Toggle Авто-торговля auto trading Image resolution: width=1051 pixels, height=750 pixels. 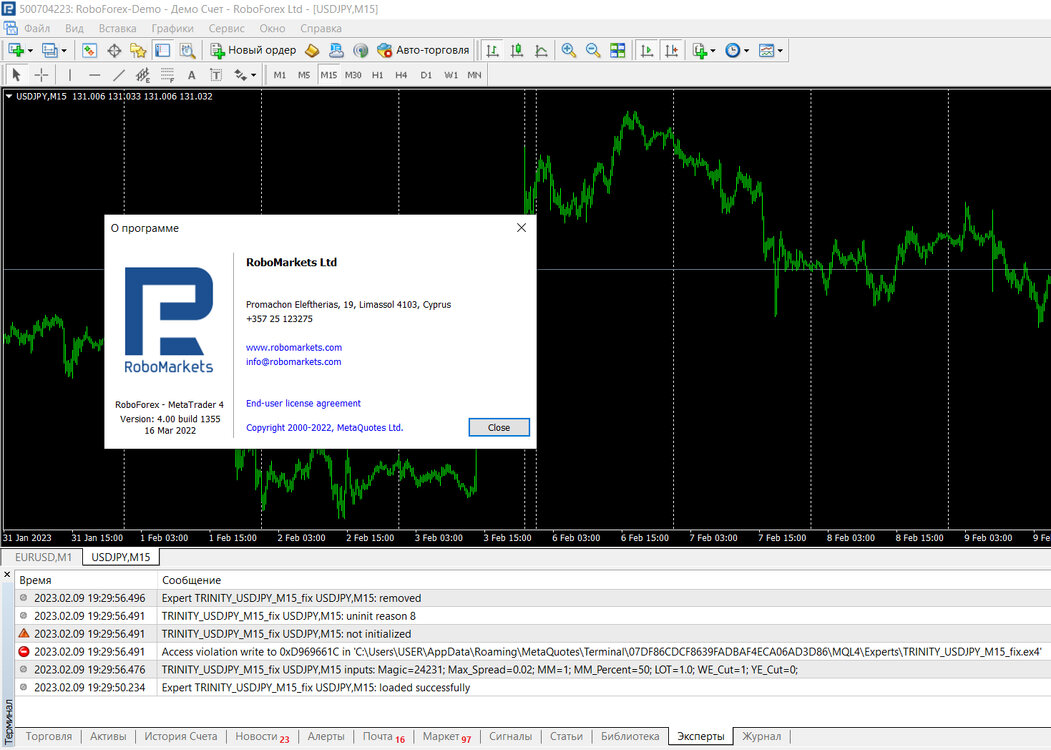pyautogui.click(x=423, y=50)
